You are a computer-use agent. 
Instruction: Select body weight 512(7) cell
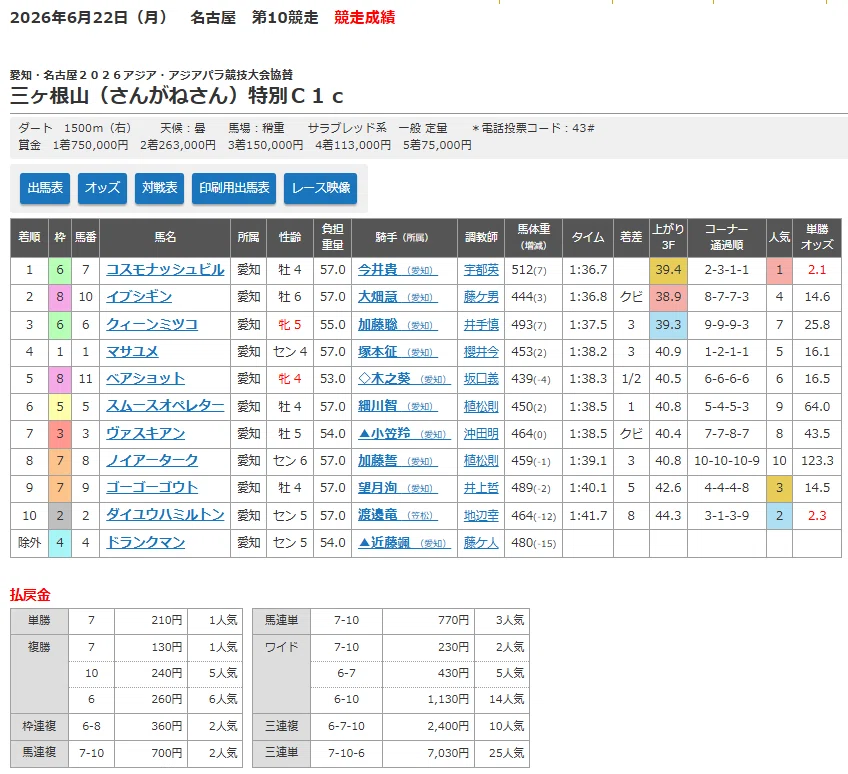coord(533,270)
